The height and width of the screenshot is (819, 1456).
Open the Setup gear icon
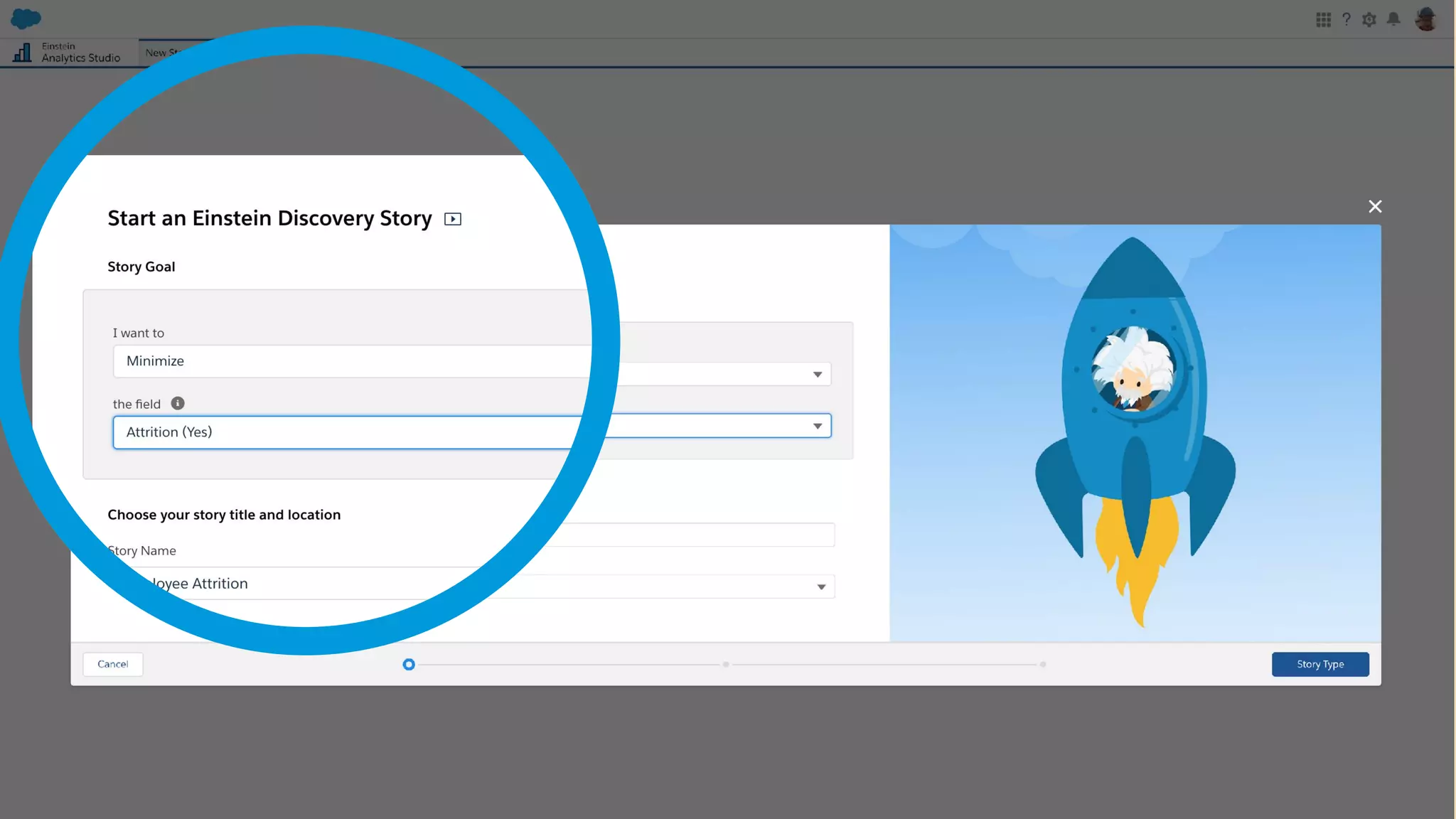tap(1369, 20)
